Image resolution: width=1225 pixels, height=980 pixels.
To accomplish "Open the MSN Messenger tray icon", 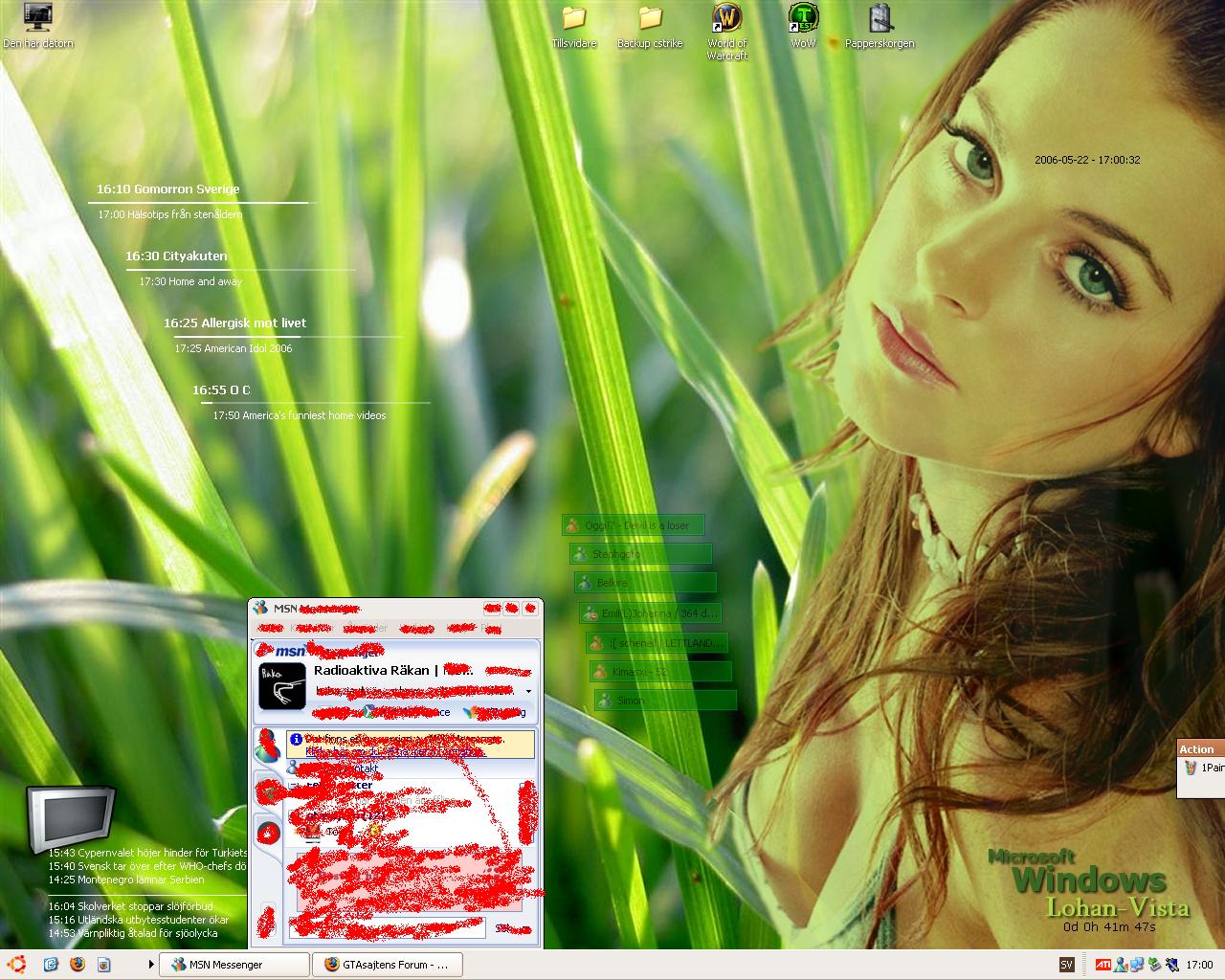I will [x=1120, y=965].
